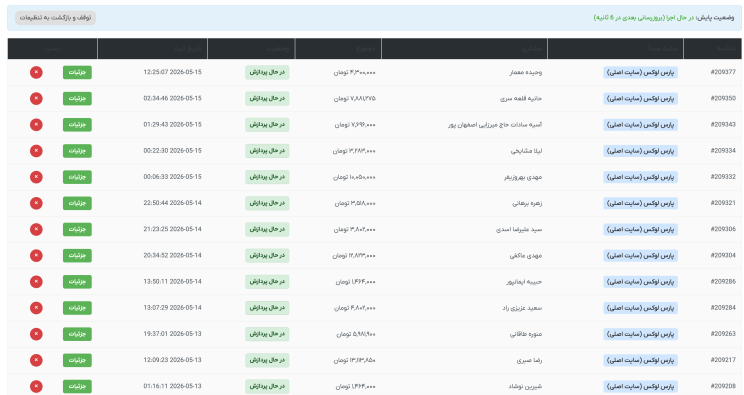Click the شناسه column header

[712, 48]
